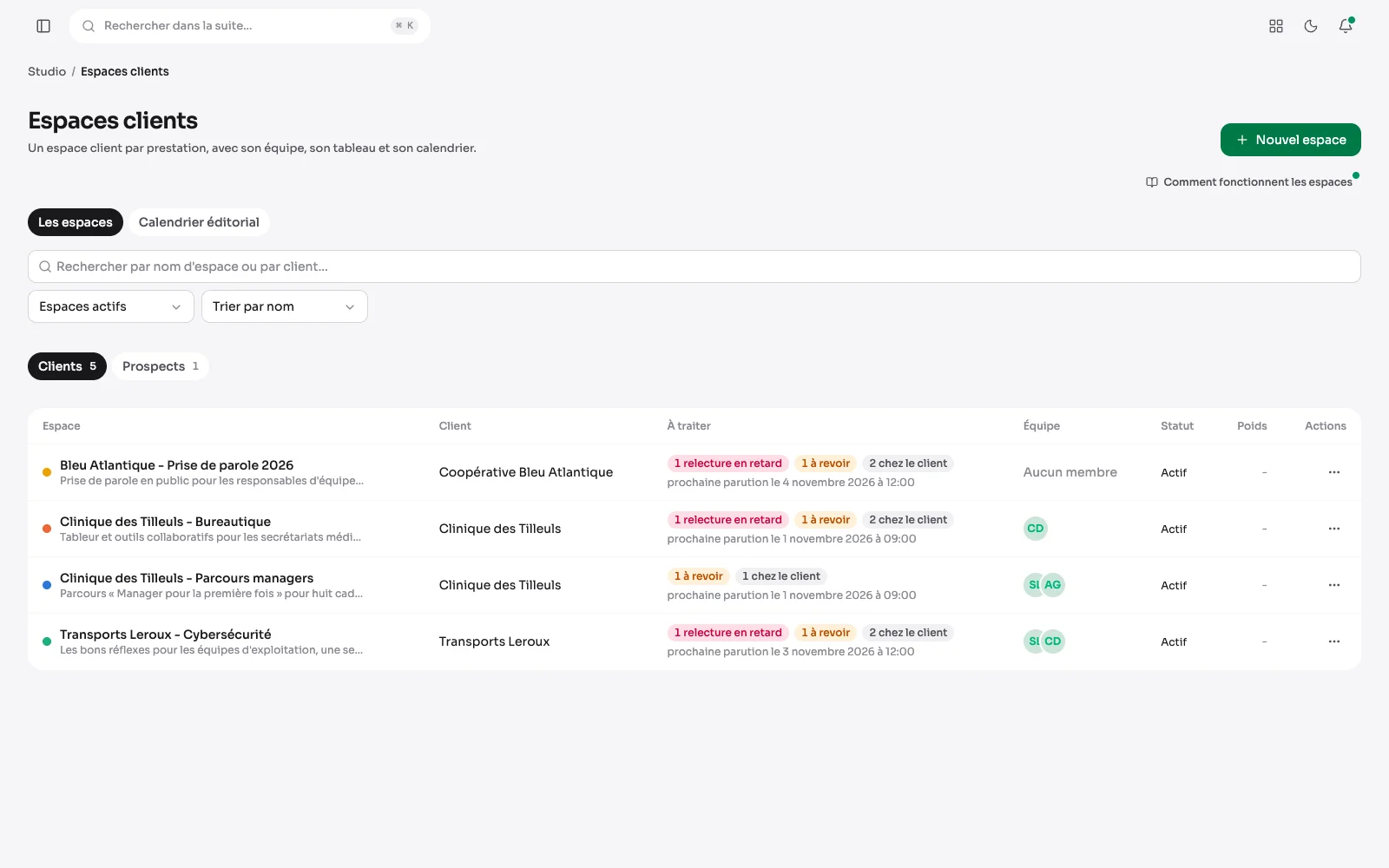Click the blue dot beside Parcours managers
The width and height of the screenshot is (1389, 868).
coord(47,585)
